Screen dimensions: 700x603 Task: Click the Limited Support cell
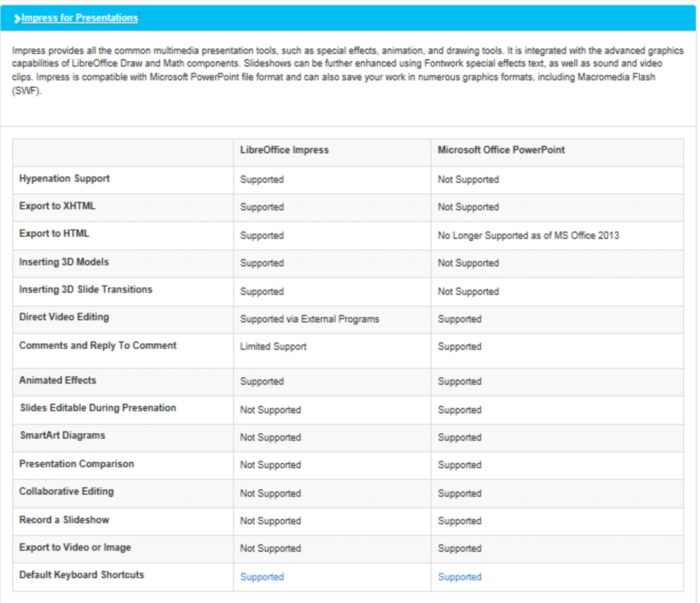(273, 347)
